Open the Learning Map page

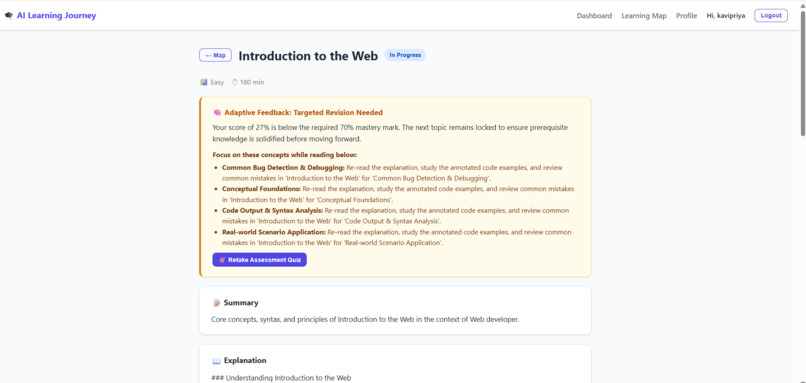[644, 16]
